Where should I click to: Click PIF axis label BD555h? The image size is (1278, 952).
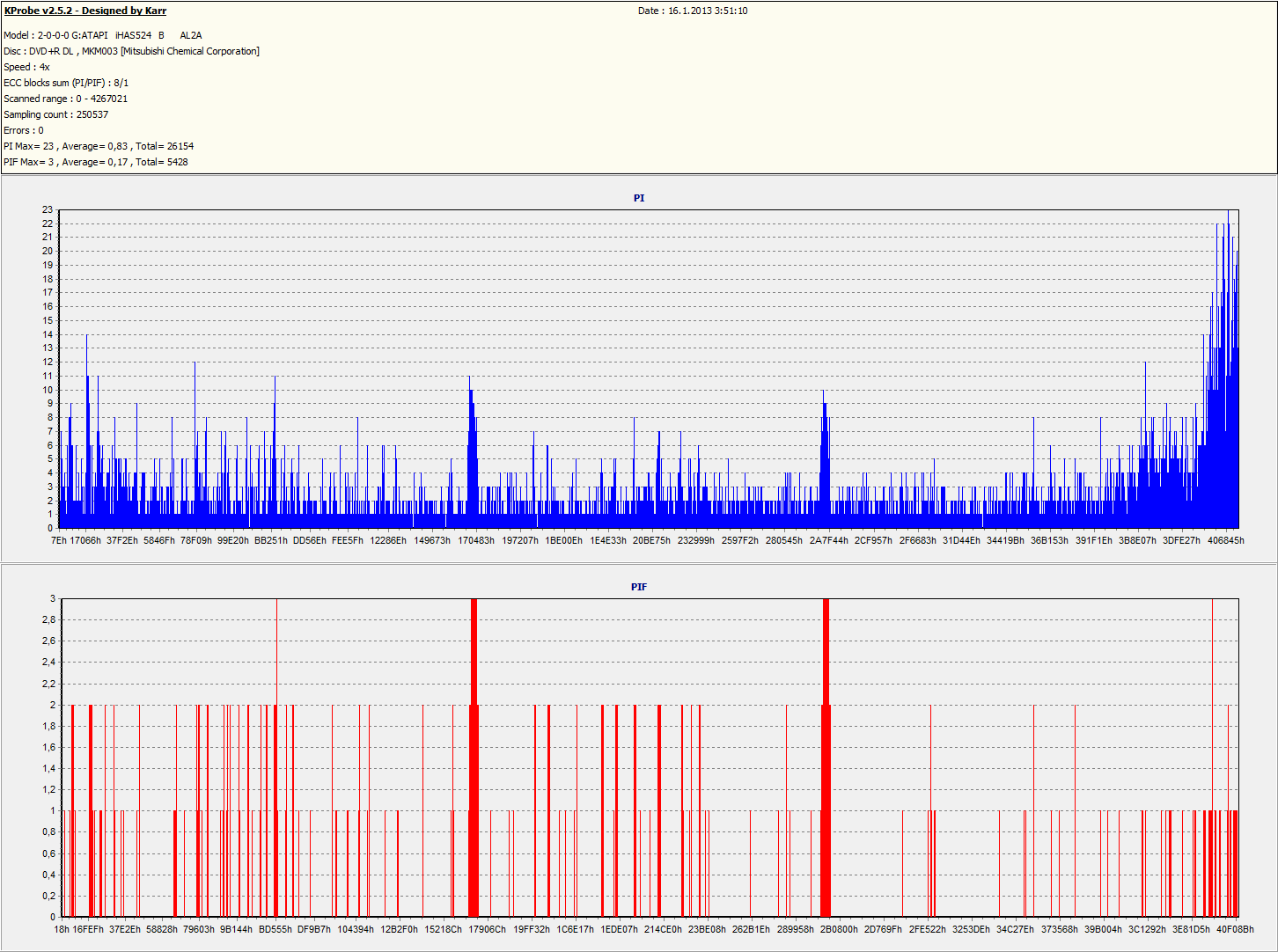pyautogui.click(x=275, y=929)
